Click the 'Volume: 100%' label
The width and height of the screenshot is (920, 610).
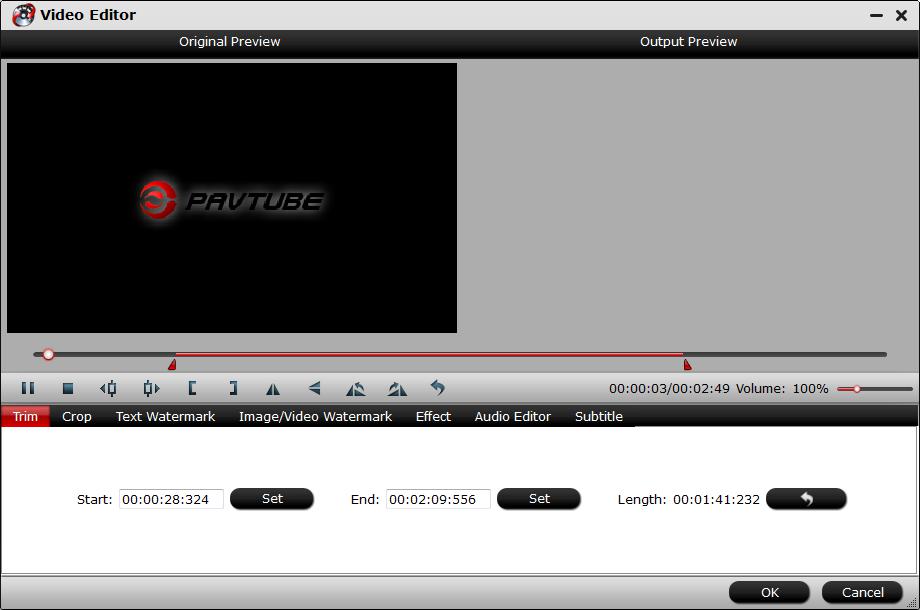[782, 388]
